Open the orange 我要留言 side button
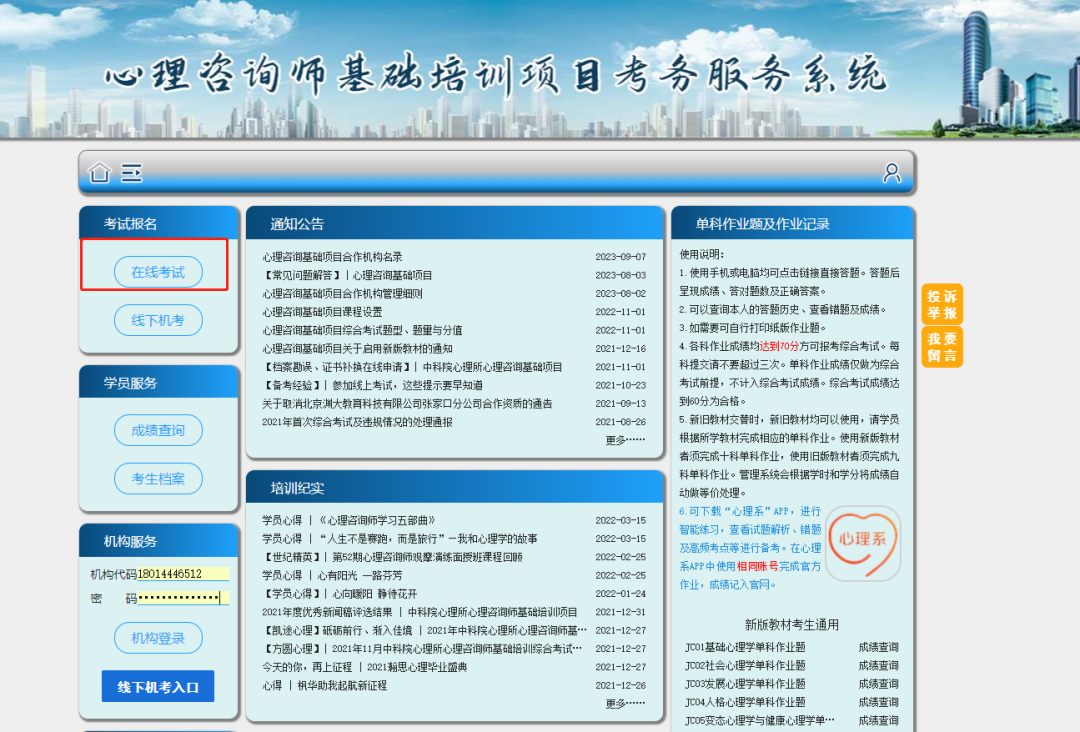This screenshot has width=1080, height=732. (941, 347)
